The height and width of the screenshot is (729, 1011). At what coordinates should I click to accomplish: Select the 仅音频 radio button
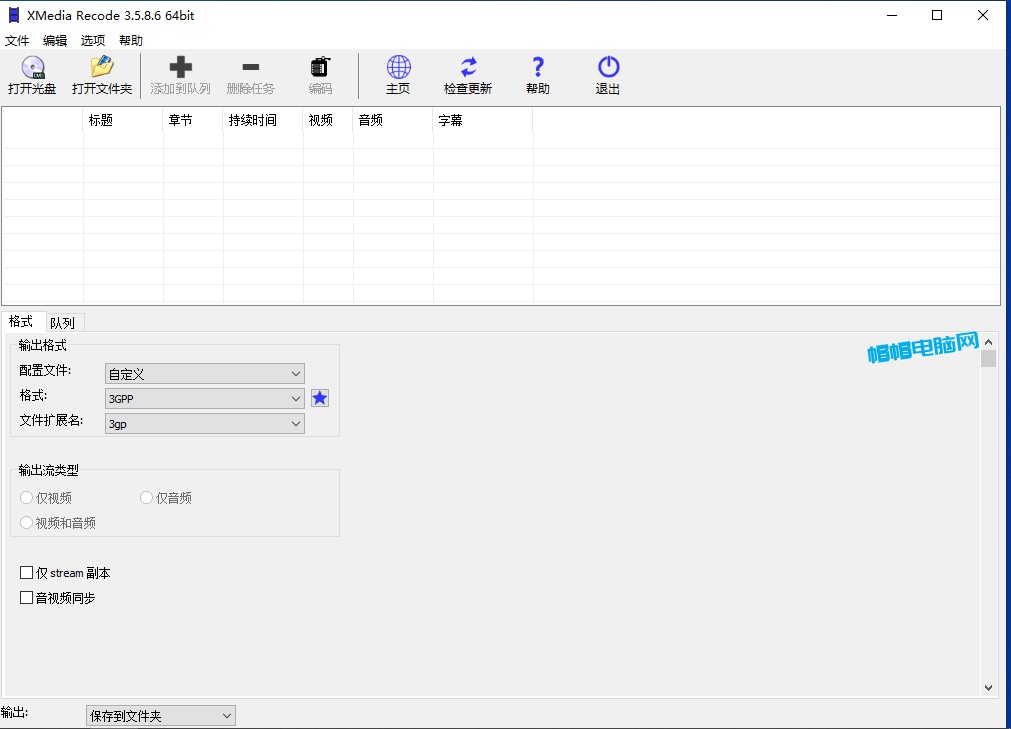(x=147, y=498)
